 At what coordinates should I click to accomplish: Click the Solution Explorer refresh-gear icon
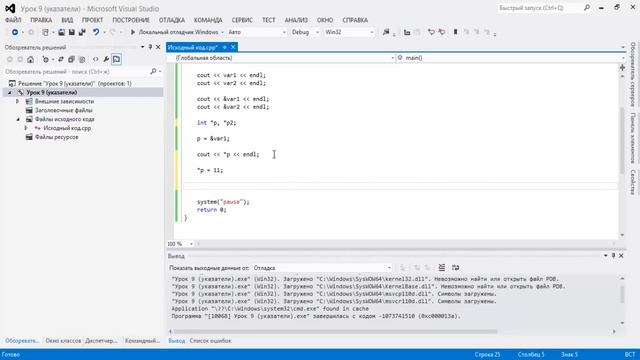click(x=45, y=60)
